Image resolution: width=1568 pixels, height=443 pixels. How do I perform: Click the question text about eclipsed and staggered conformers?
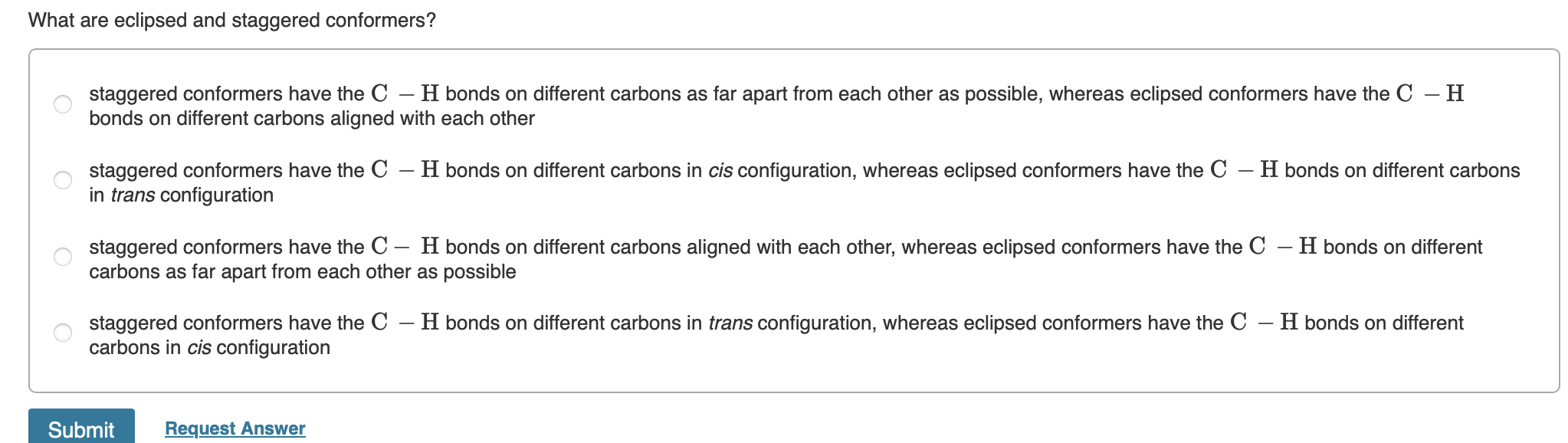[230, 21]
